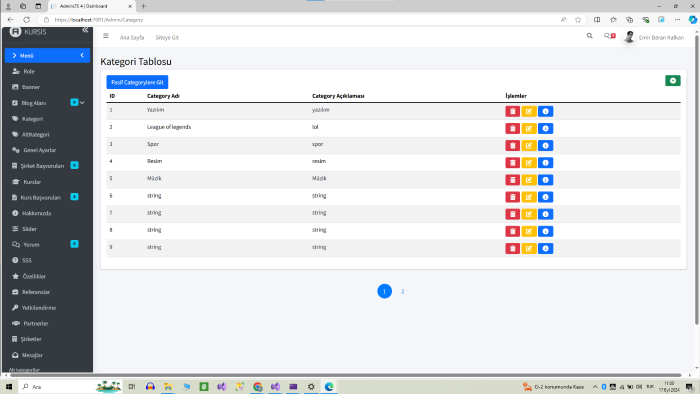Delete the row with ID 9
Viewport: 700px width, 394px height.
click(x=512, y=249)
